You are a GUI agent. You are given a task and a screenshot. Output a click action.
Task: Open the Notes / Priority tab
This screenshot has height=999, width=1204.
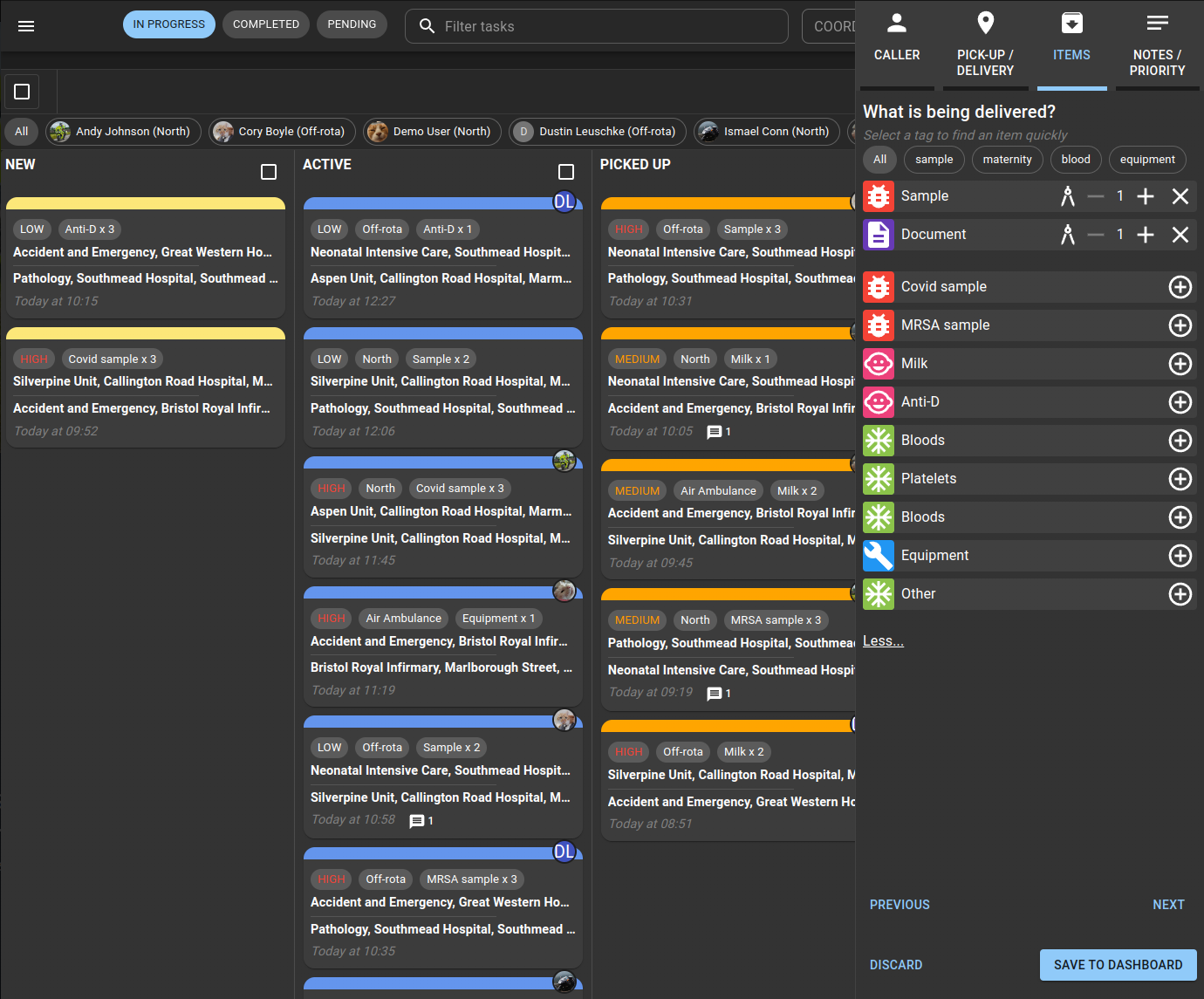[1157, 42]
